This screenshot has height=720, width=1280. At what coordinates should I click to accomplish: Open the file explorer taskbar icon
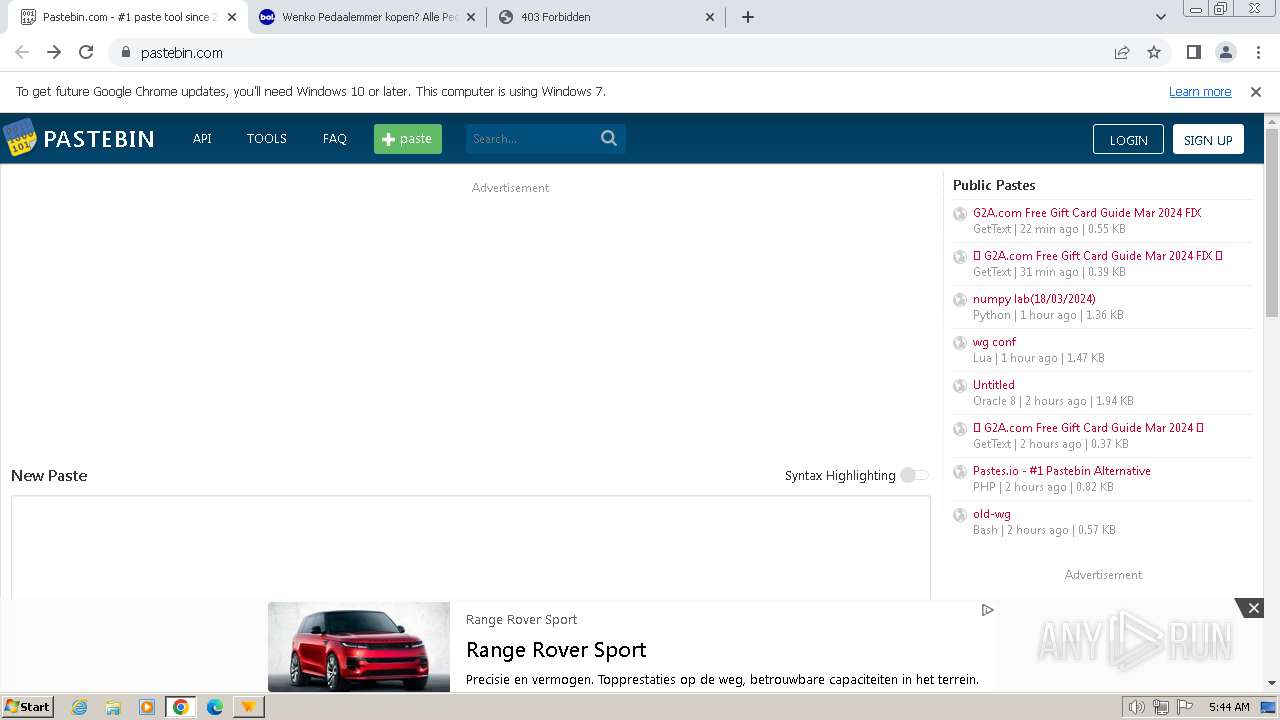tap(113, 707)
